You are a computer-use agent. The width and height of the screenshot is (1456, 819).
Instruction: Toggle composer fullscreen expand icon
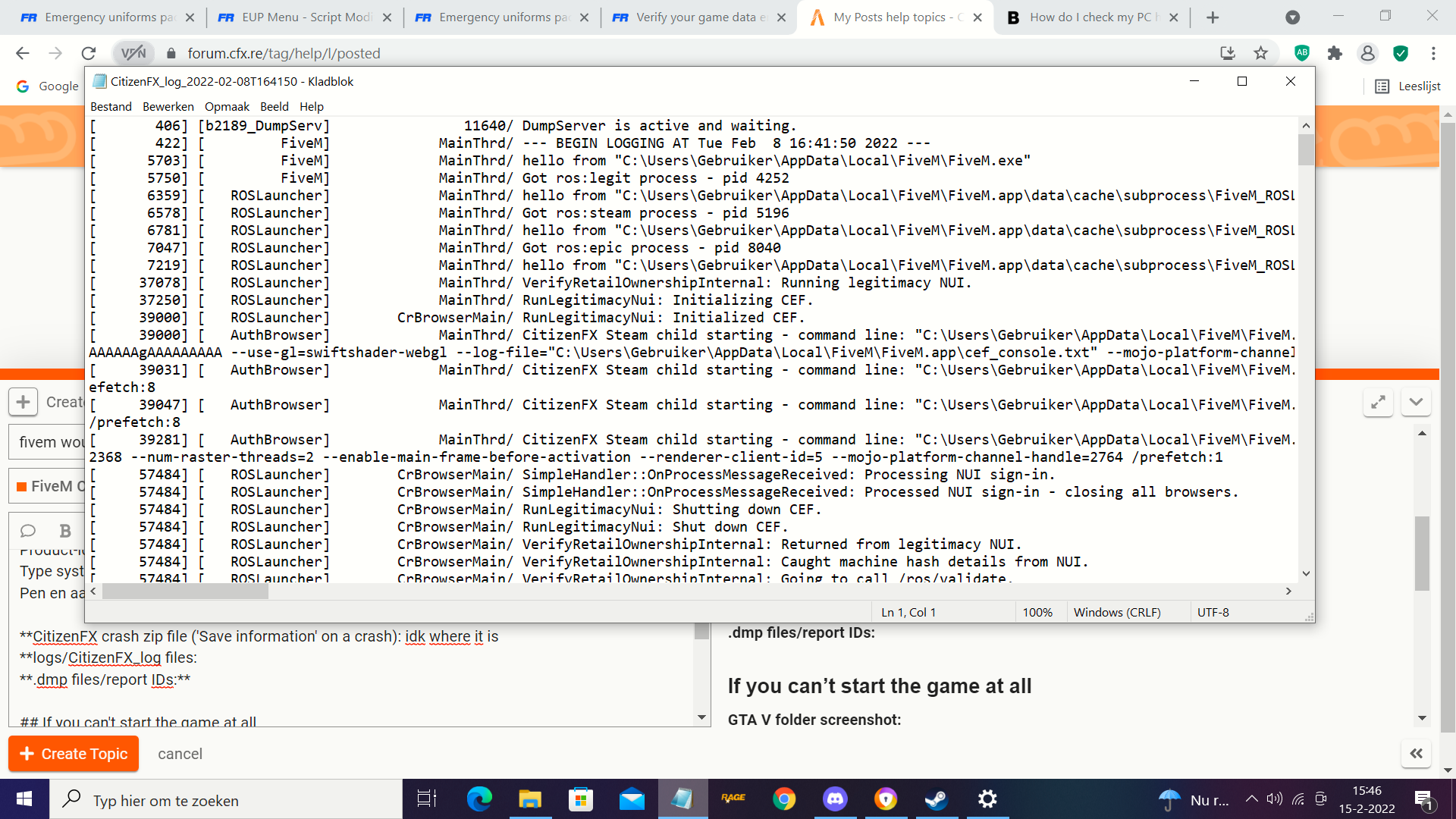[x=1378, y=402]
